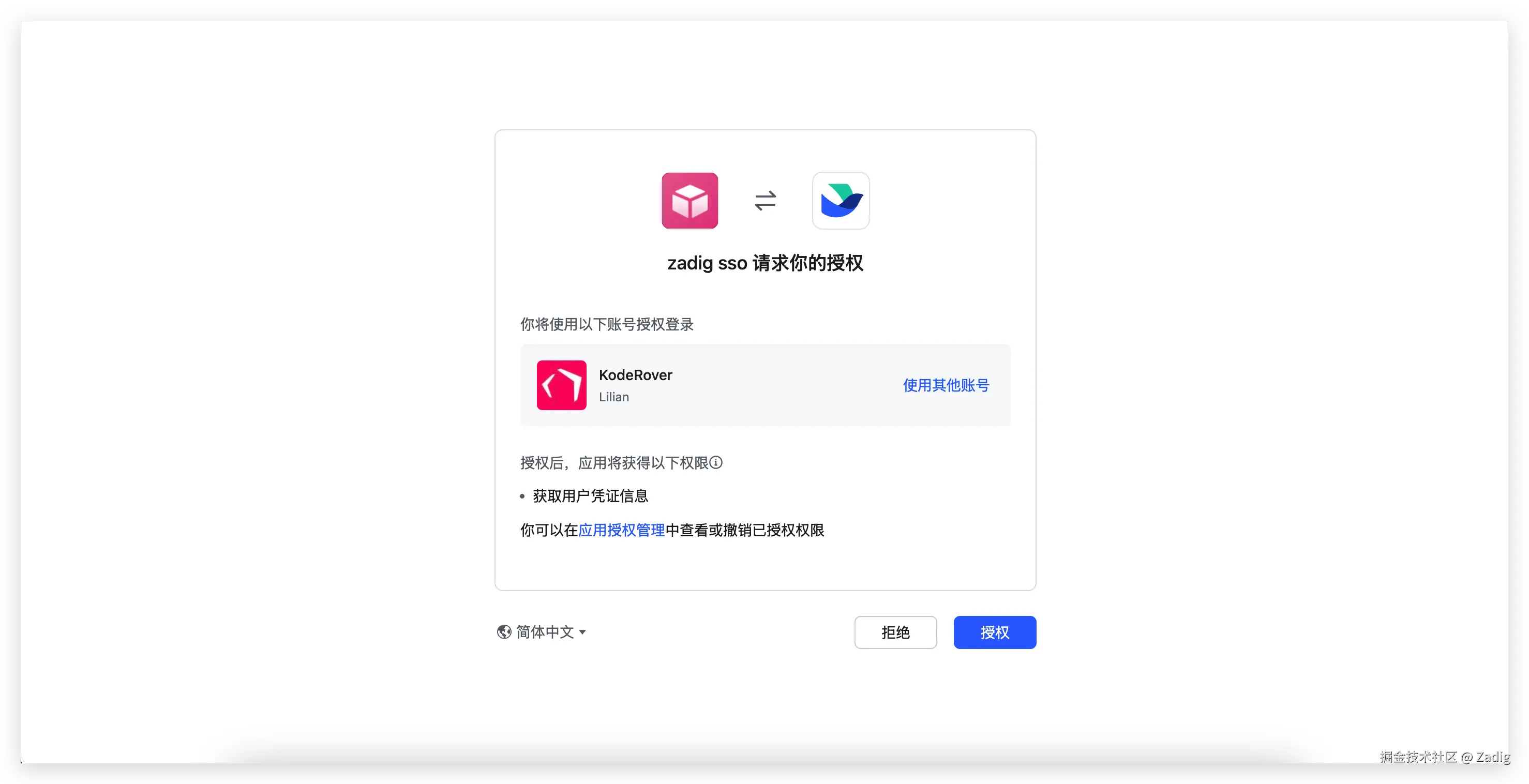Open the 应用授权管理 link
Image resolution: width=1529 pixels, height=784 pixels.
pos(621,530)
